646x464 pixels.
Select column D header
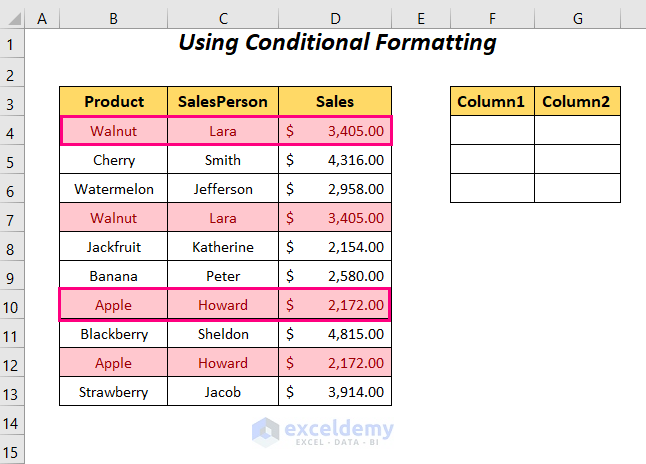click(x=335, y=18)
